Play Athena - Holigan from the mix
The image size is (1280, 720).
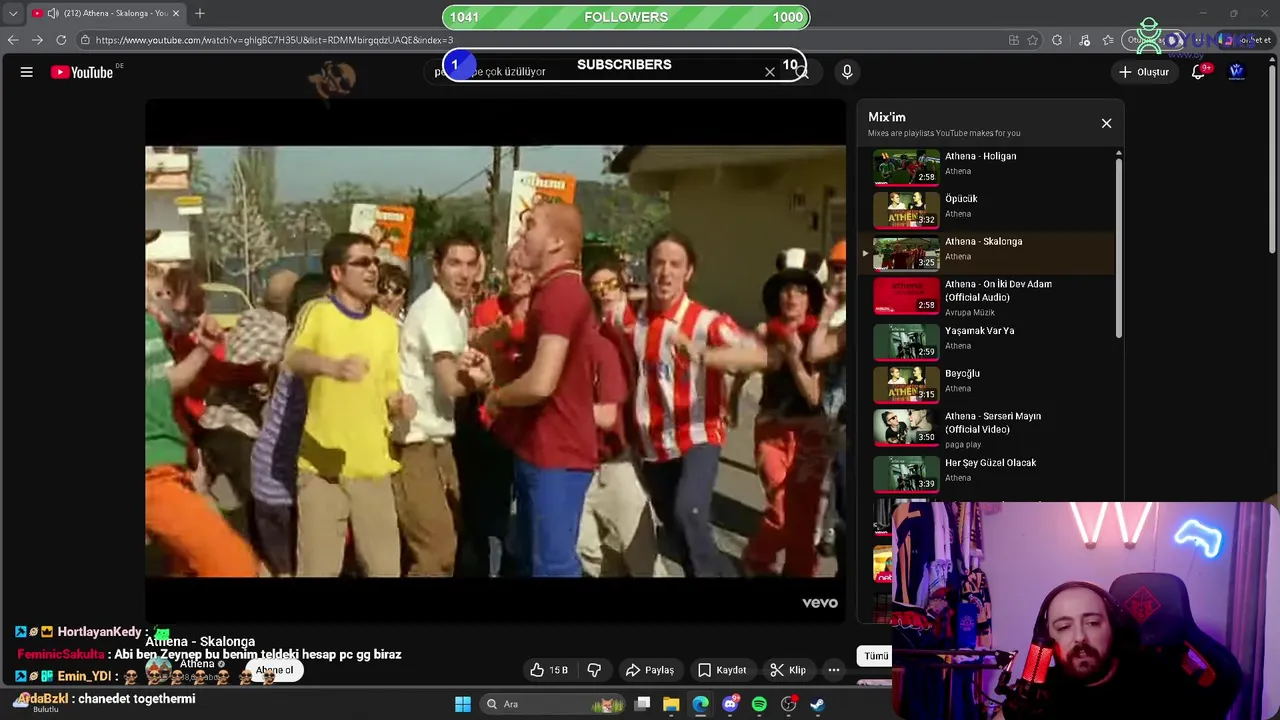pos(988,167)
